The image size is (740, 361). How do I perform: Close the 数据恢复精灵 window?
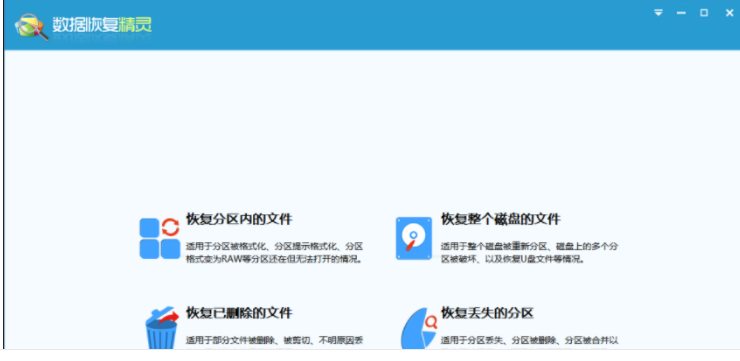[729, 13]
